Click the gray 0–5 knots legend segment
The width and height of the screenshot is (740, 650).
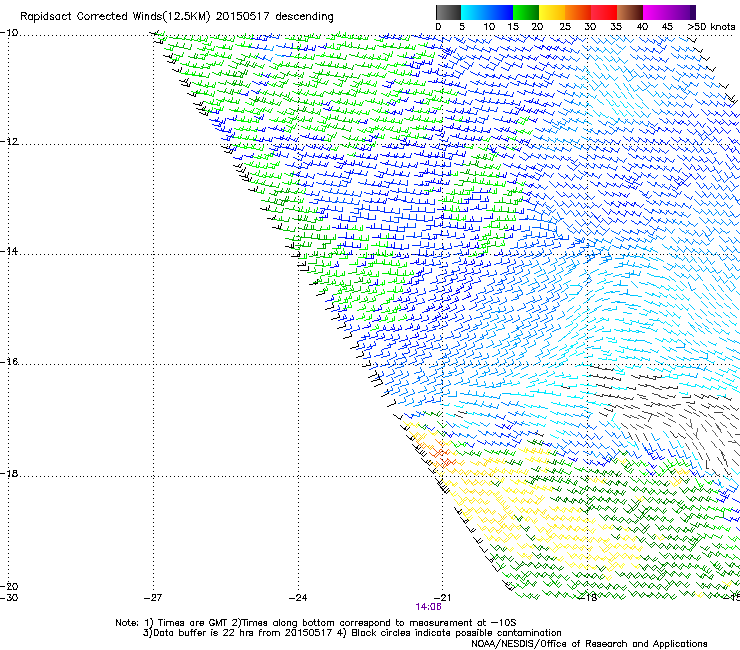pos(448,12)
